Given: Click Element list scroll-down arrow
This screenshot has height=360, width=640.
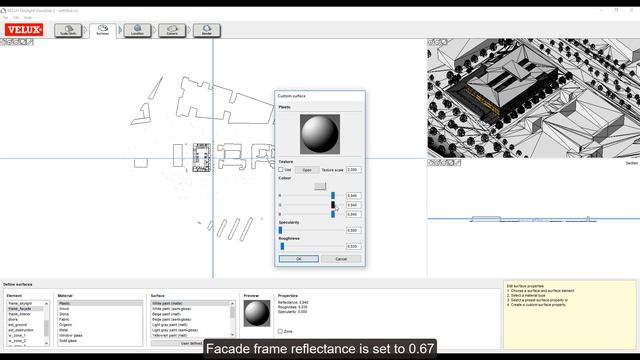Looking at the screenshot, I should click(46, 343).
